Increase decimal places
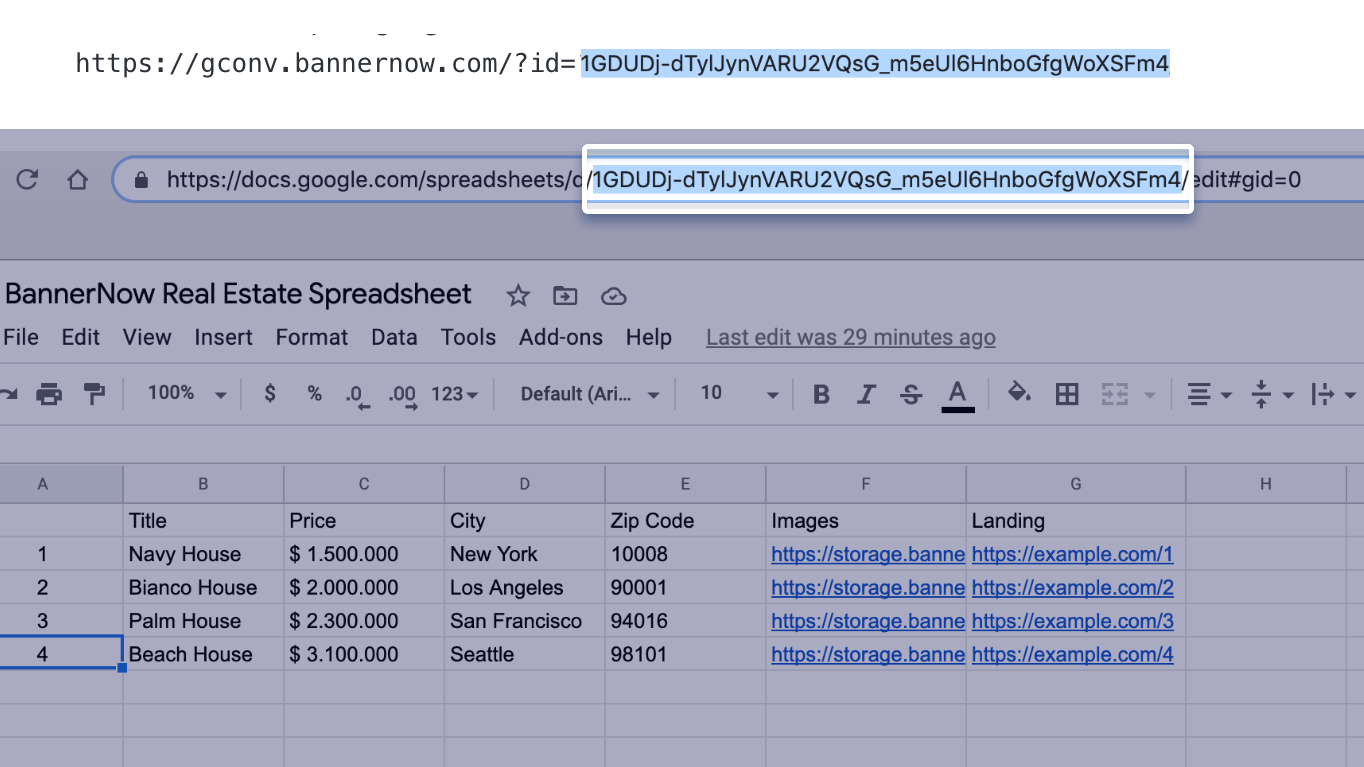Screen dimensions: 1364x767 (x=402, y=396)
